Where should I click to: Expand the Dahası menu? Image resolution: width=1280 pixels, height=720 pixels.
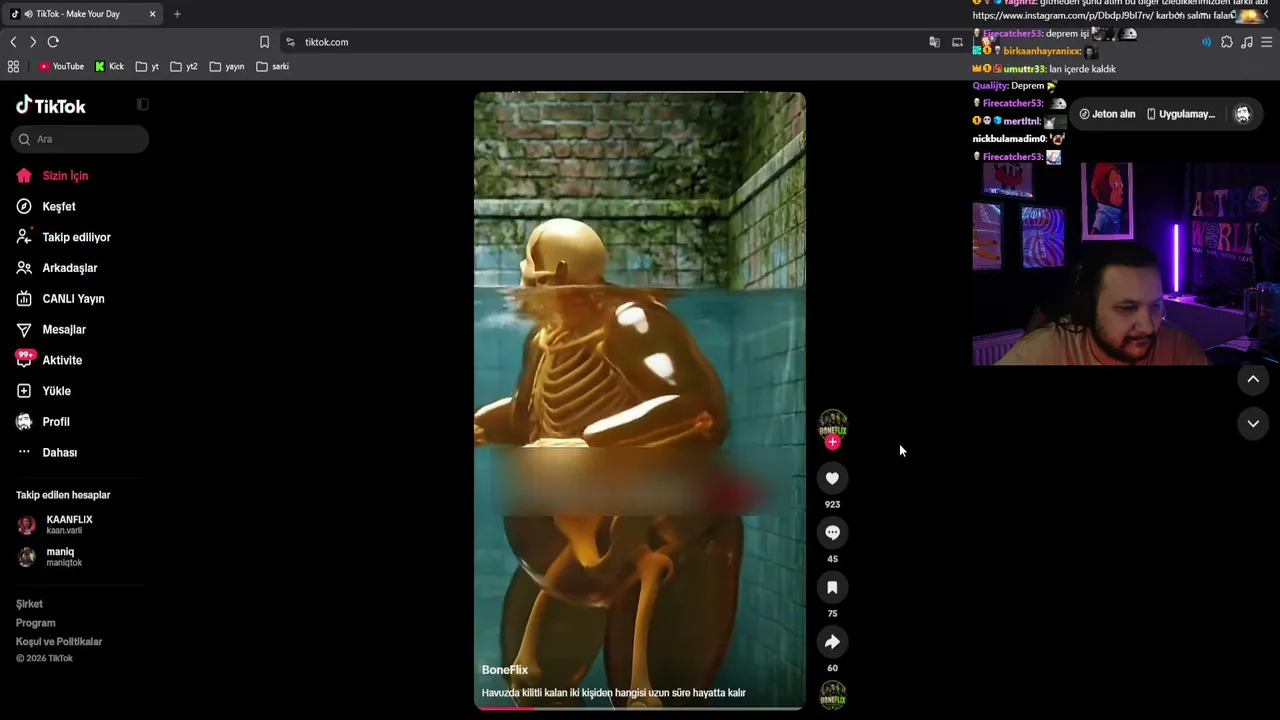click(x=60, y=453)
